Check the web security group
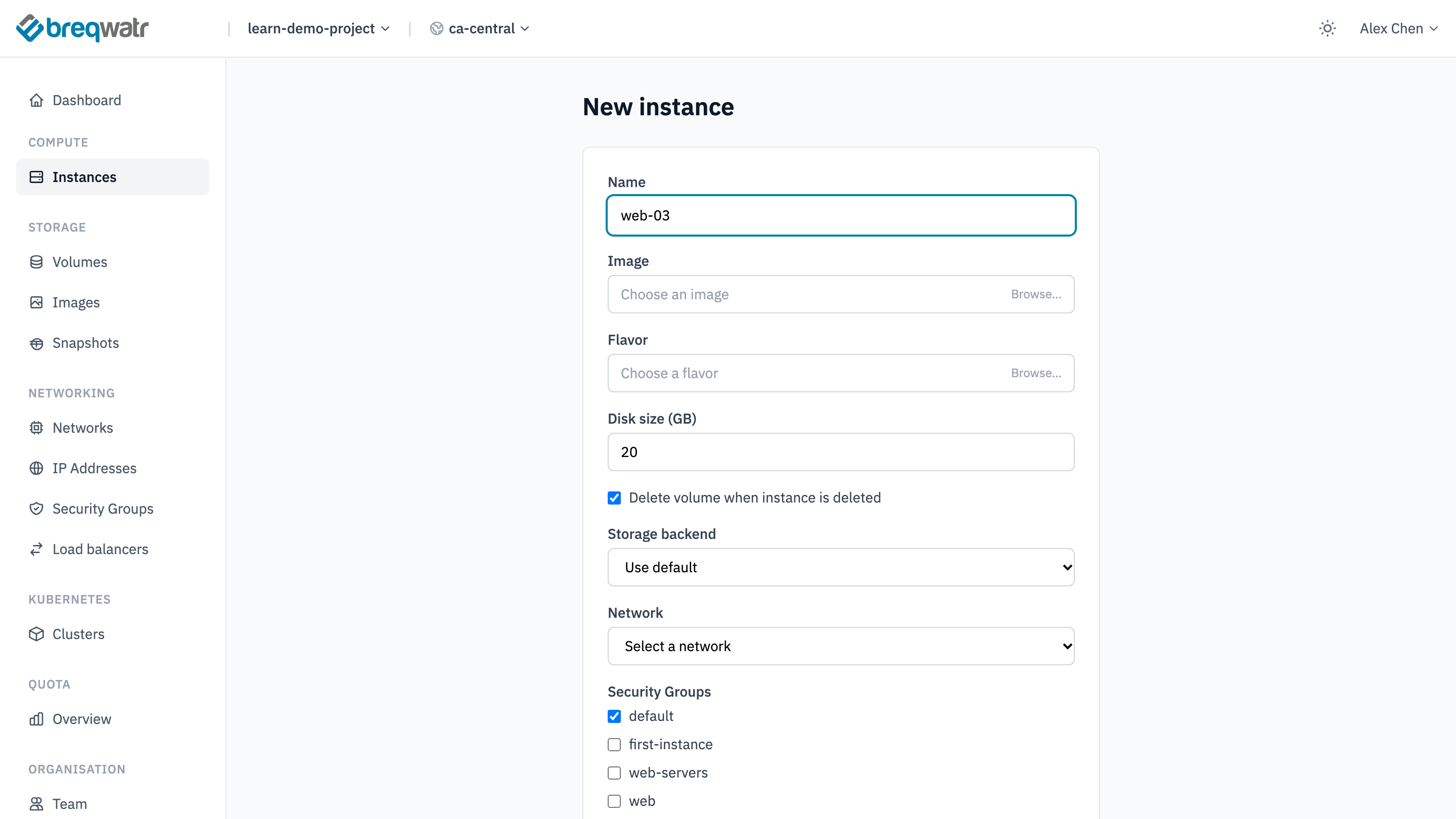This screenshot has width=1456, height=819. coord(614,801)
